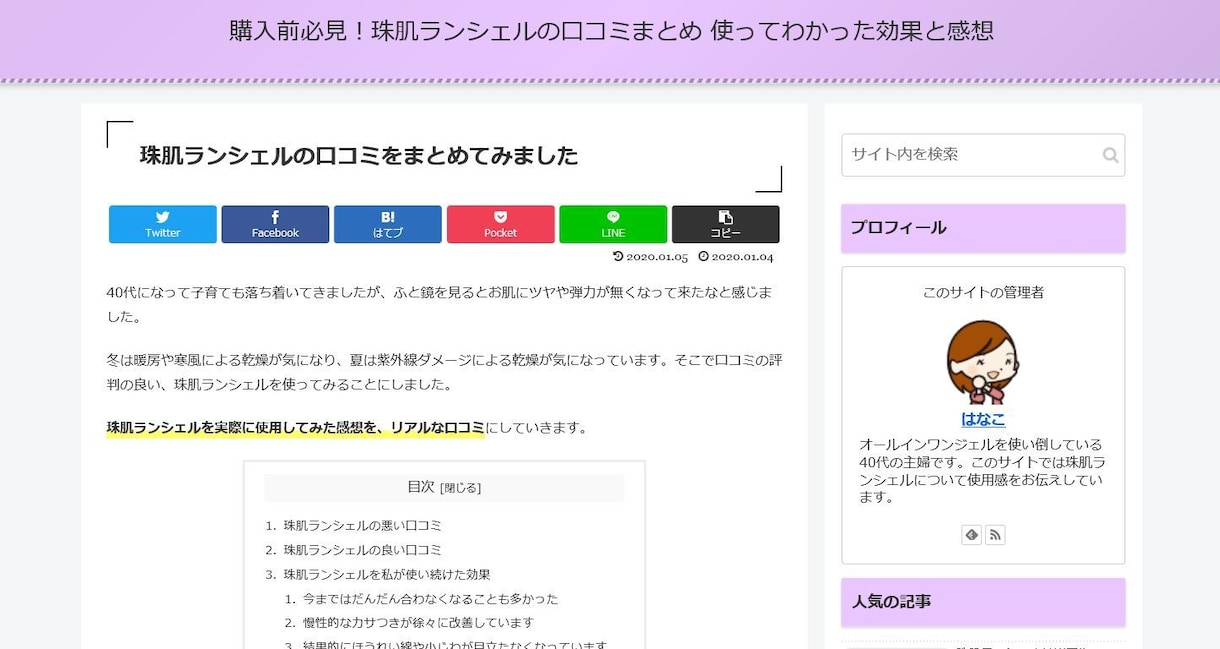Viewport: 1220px width, 649px height.
Task: Click the search magnifier icon
Action: [x=1110, y=155]
